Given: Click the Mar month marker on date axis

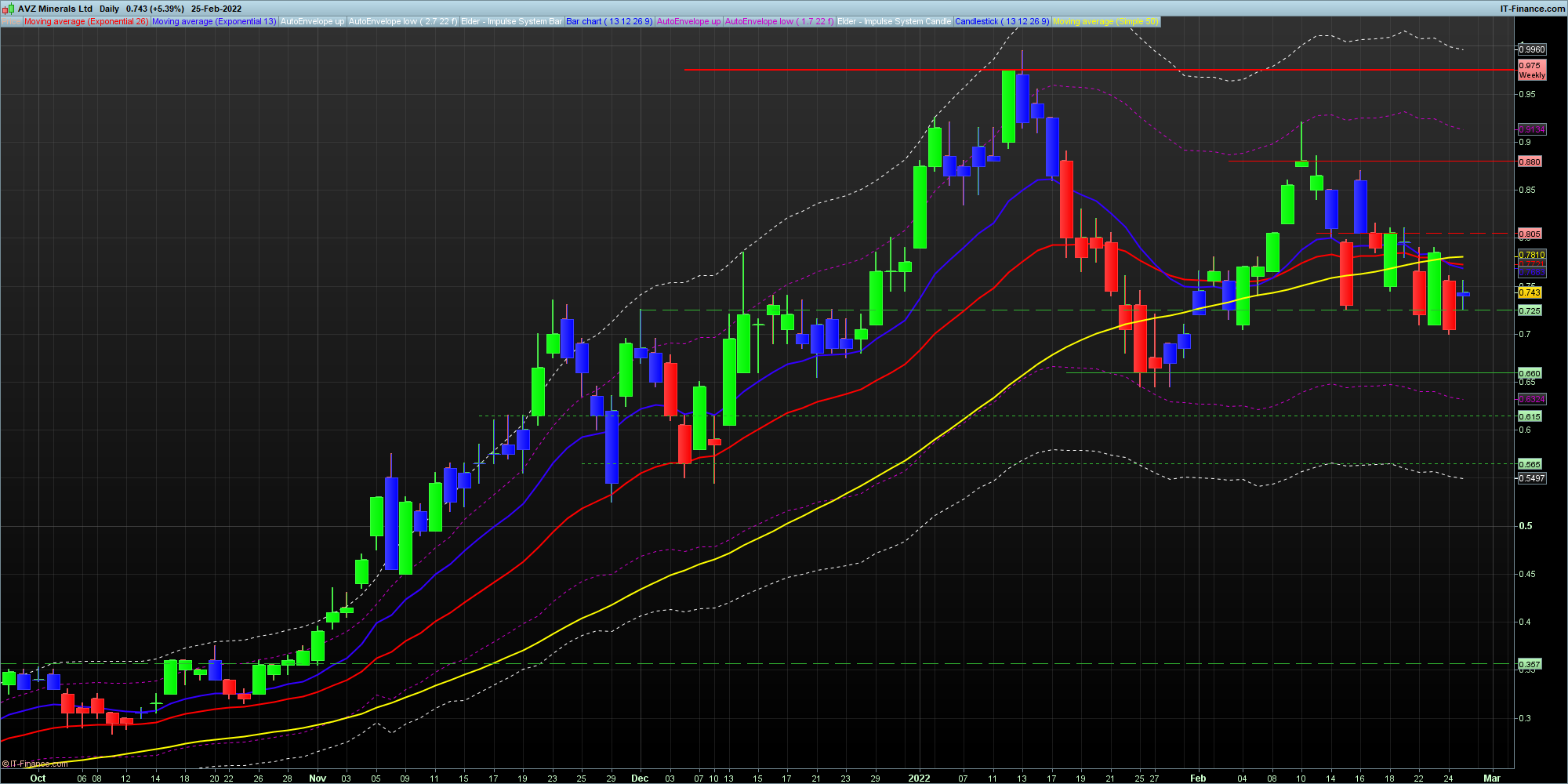Looking at the screenshot, I should coord(1492,778).
